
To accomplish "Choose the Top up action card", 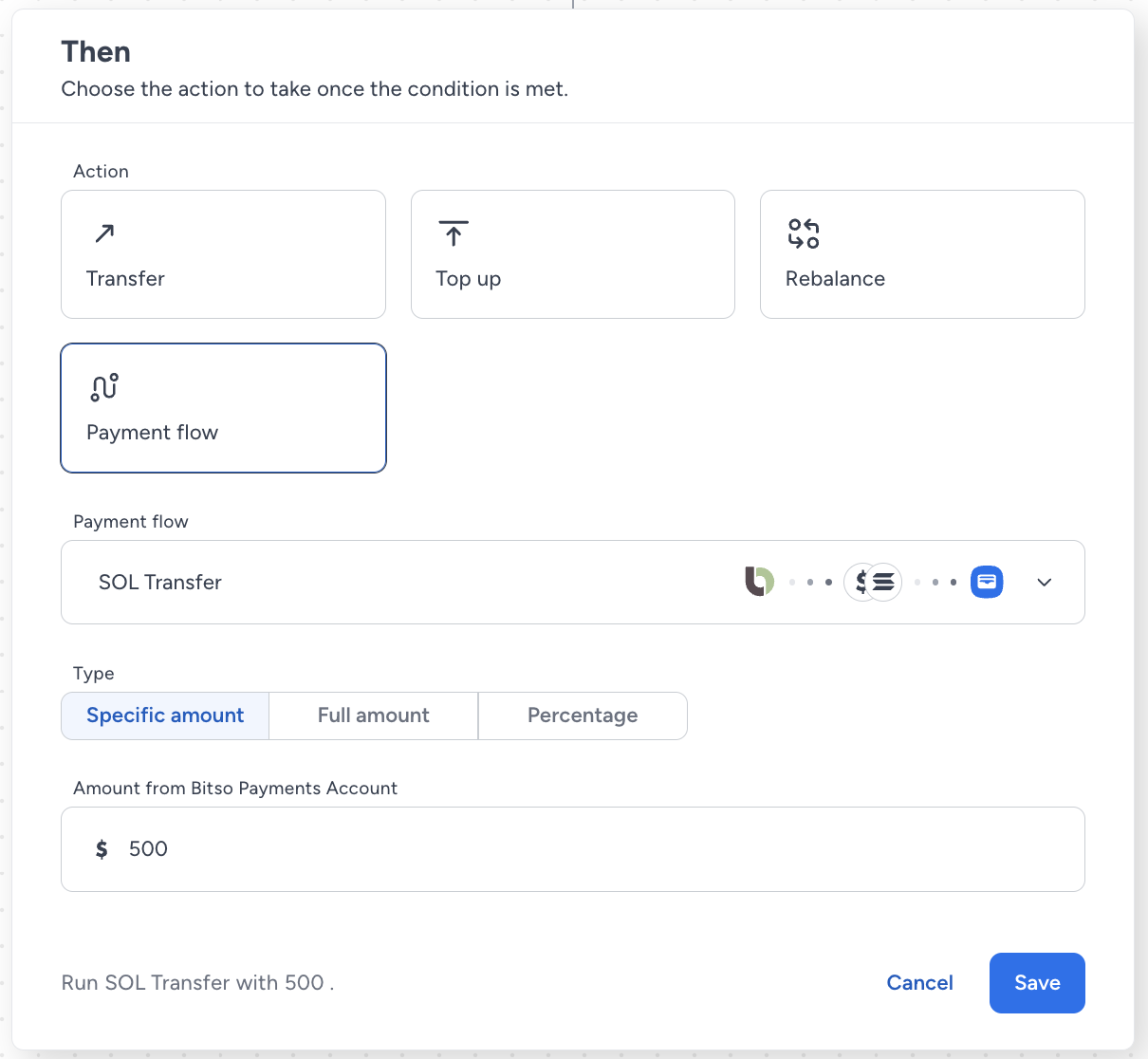I will click(x=573, y=254).
